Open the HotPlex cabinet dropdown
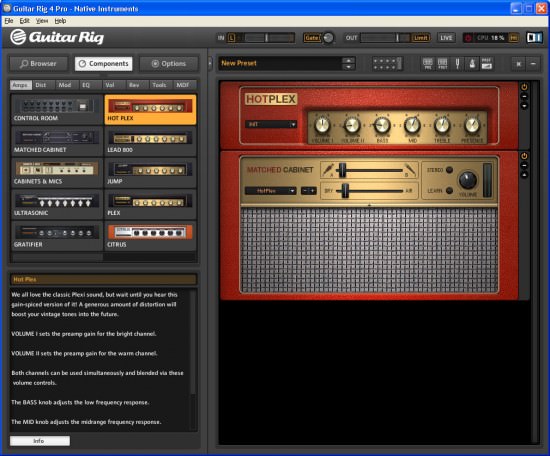Viewport: 550px width, 456px height. 271,190
